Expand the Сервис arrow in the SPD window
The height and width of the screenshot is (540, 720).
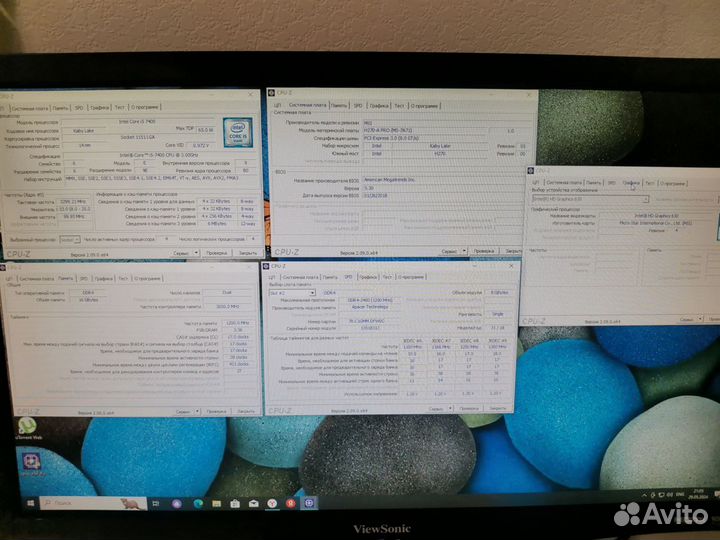click(x=450, y=408)
